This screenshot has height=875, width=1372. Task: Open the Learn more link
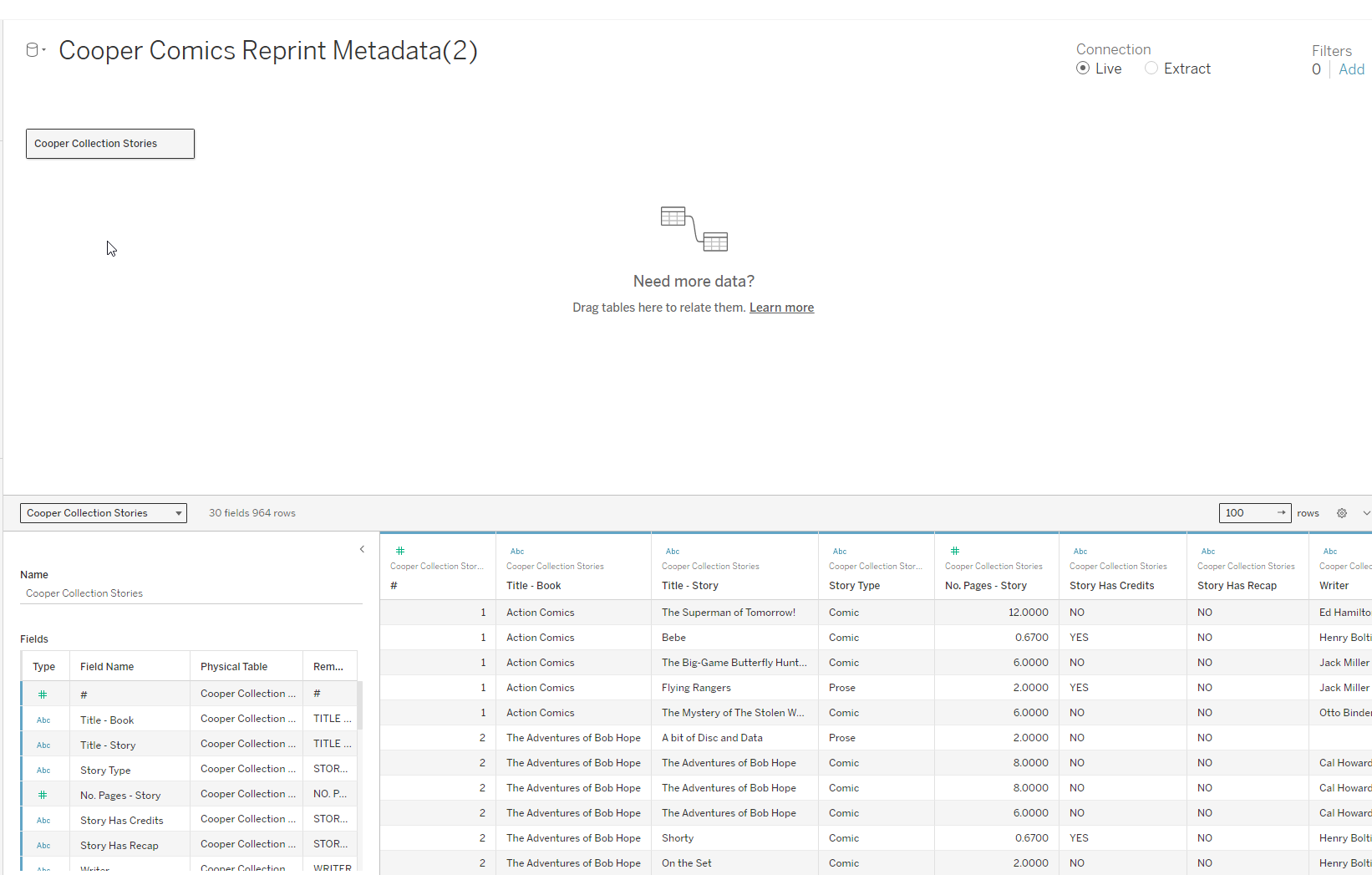(x=781, y=308)
